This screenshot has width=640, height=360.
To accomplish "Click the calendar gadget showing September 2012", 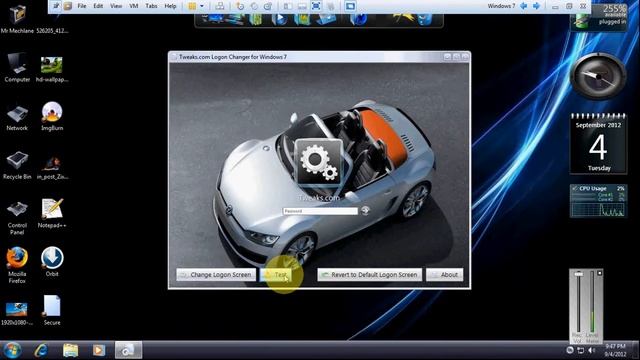I will click(598, 144).
